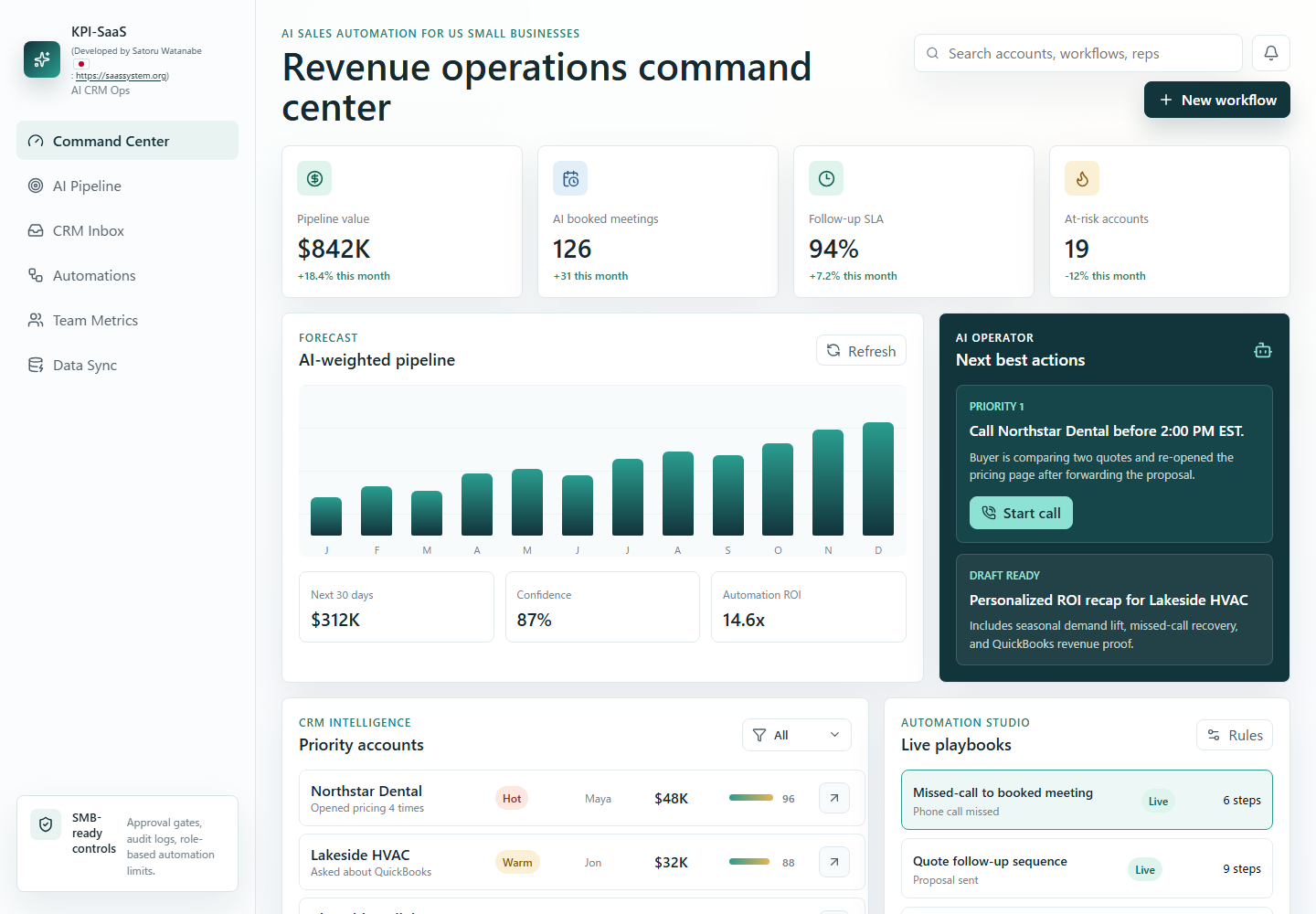
Task: Click the November bar in pipeline chart
Action: point(828,483)
